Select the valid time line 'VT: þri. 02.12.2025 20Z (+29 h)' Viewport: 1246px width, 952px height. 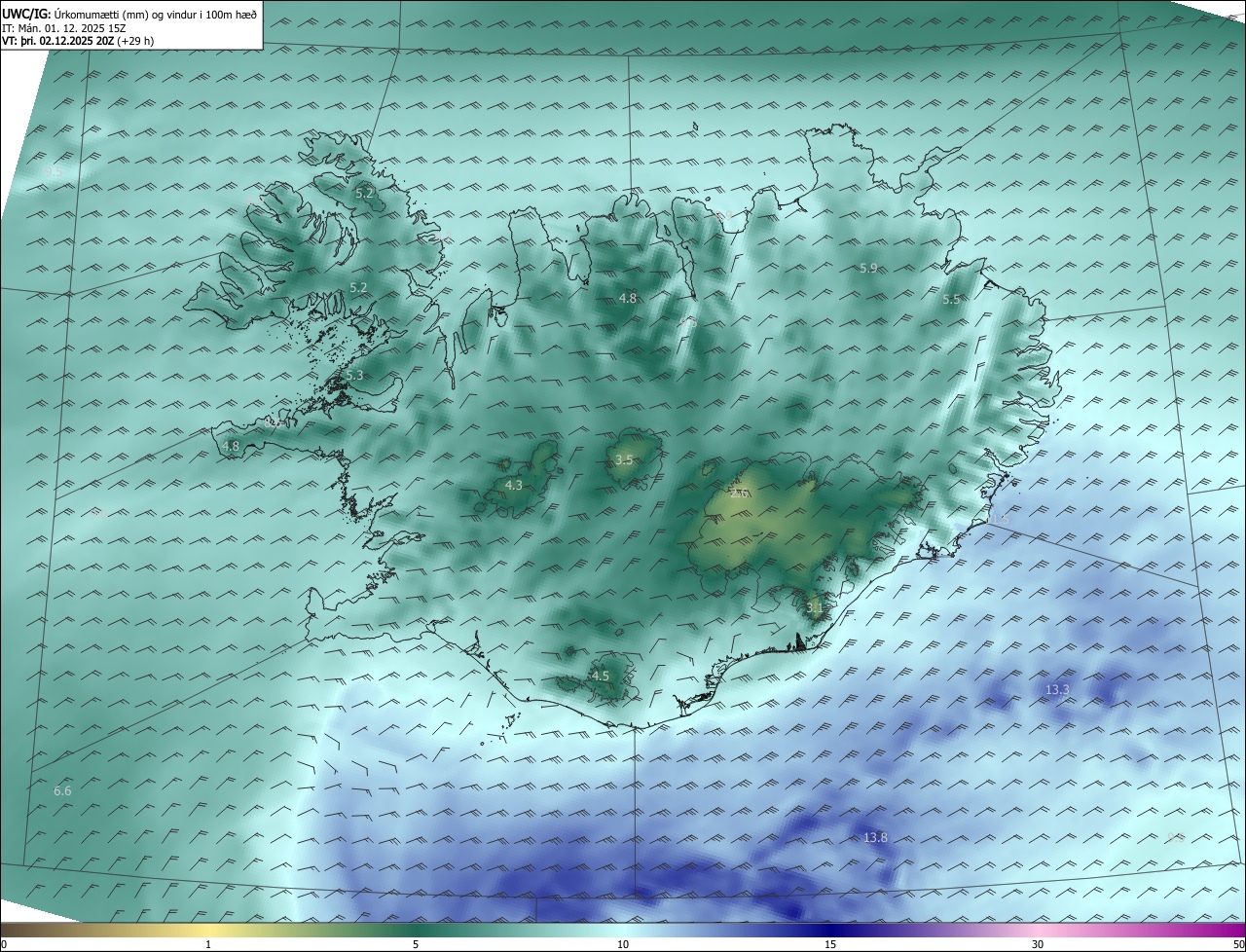[x=78, y=41]
